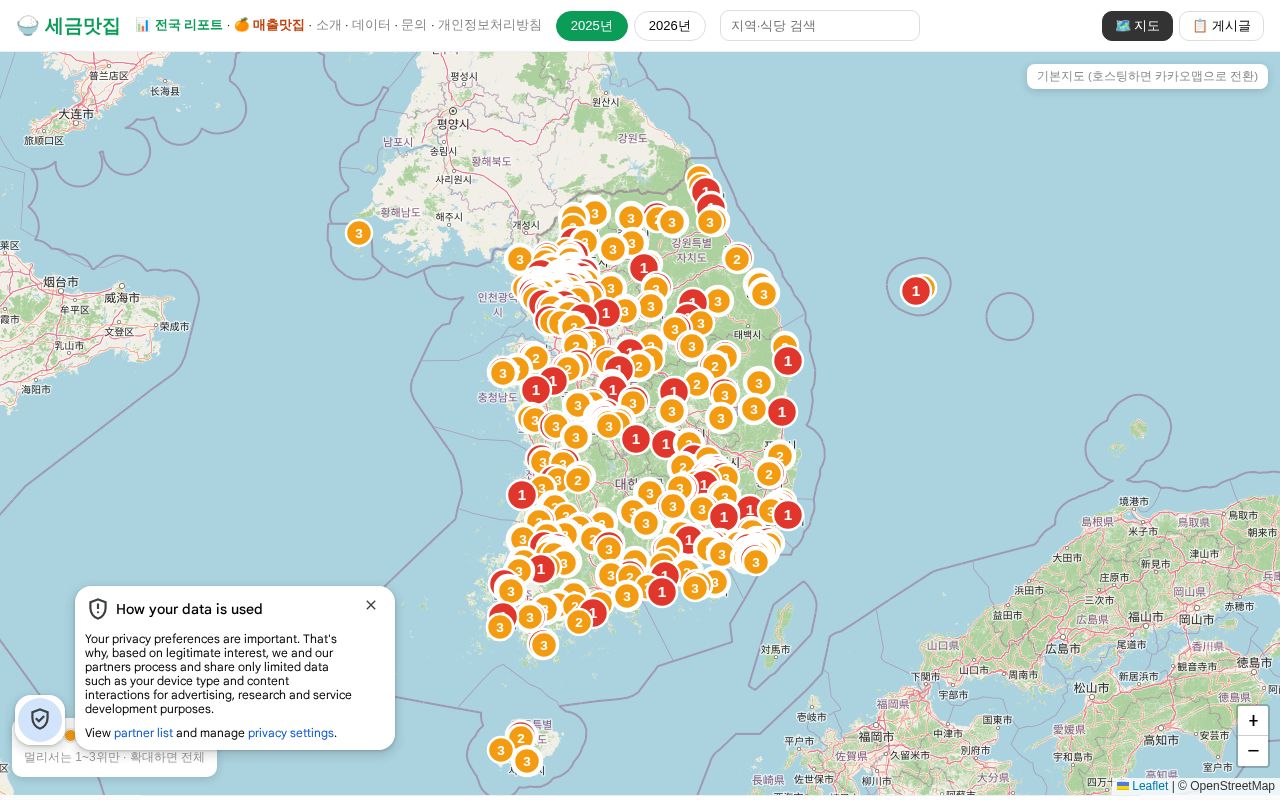Select the orange 3 marker in the Yellow Sea west of 황해남도
This screenshot has height=800, width=1280.
coord(359,233)
